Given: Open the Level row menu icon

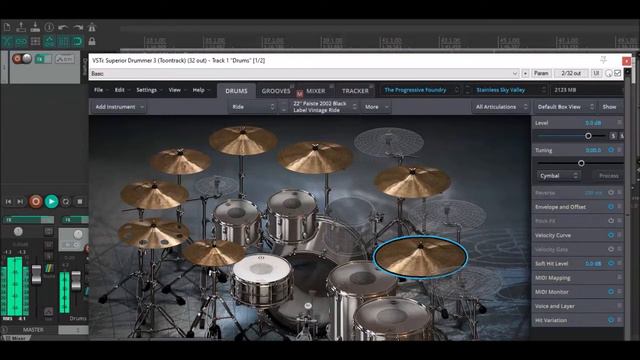Looking at the screenshot, I should (x=619, y=122).
